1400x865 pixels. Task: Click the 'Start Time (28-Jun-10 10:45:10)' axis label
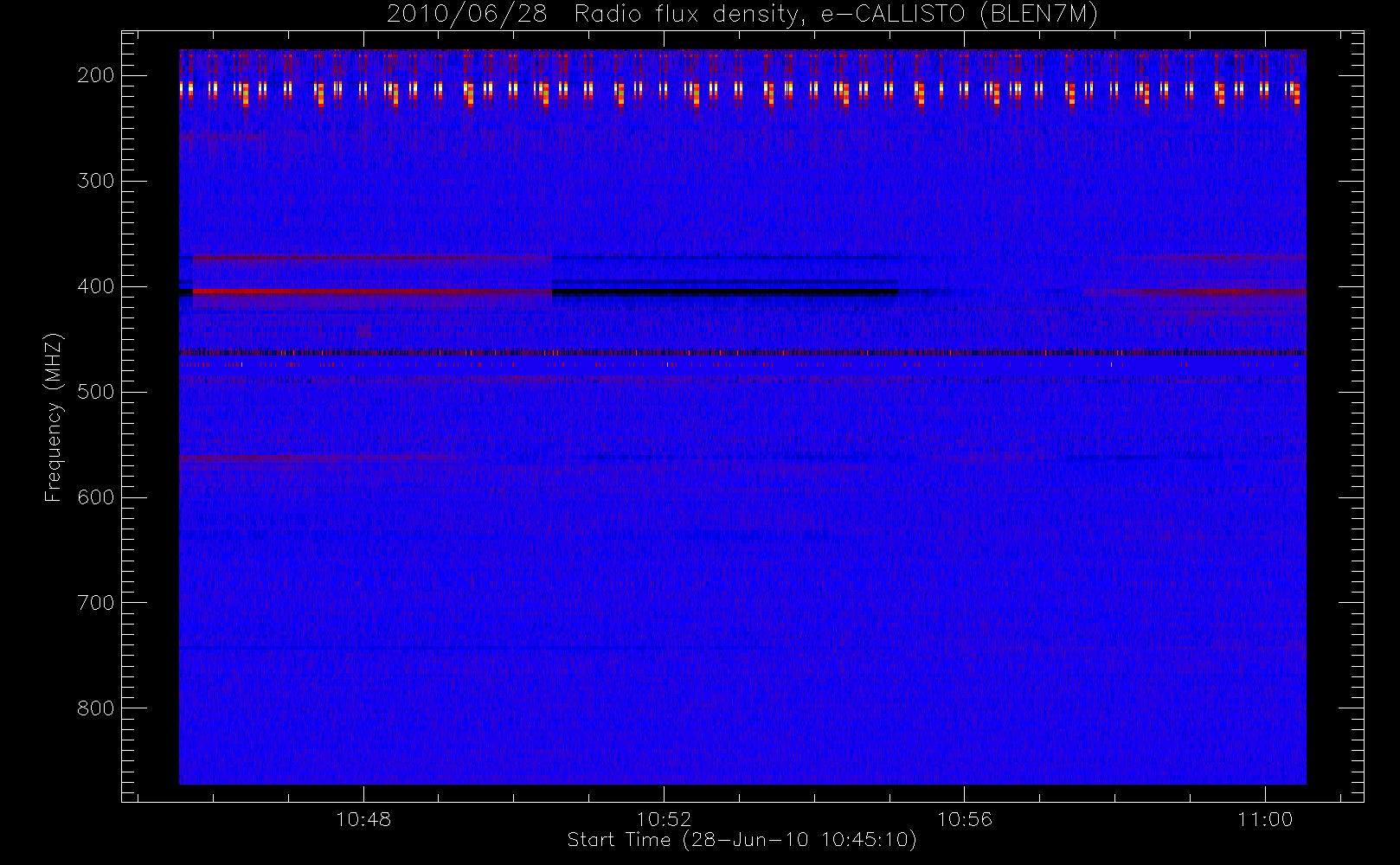click(x=742, y=840)
